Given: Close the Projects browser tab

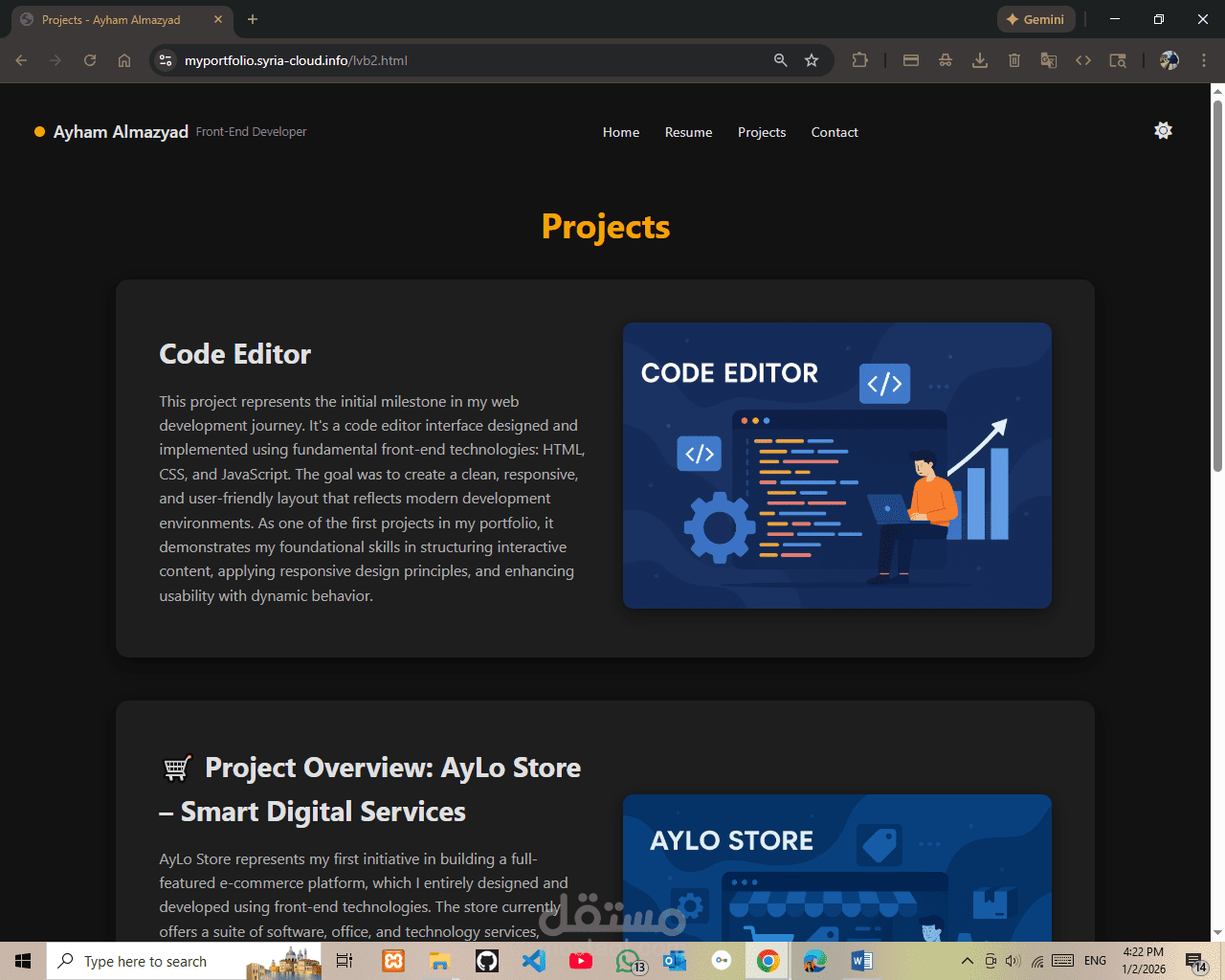Looking at the screenshot, I should point(218,19).
